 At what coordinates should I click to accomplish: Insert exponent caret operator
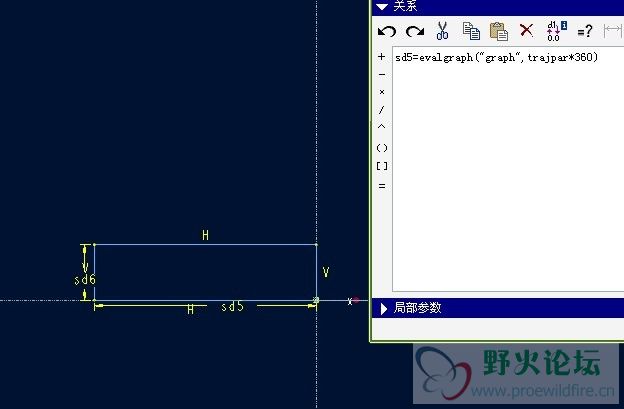coord(381,127)
